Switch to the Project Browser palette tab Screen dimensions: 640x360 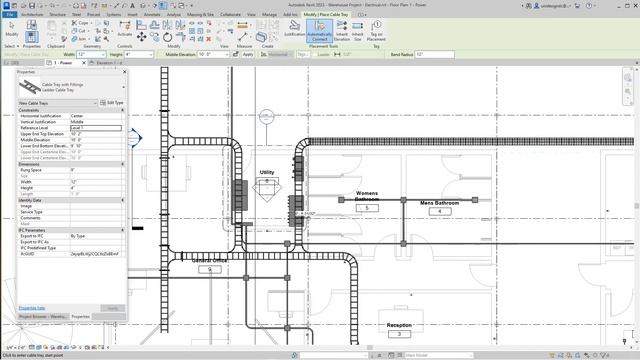pos(43,316)
